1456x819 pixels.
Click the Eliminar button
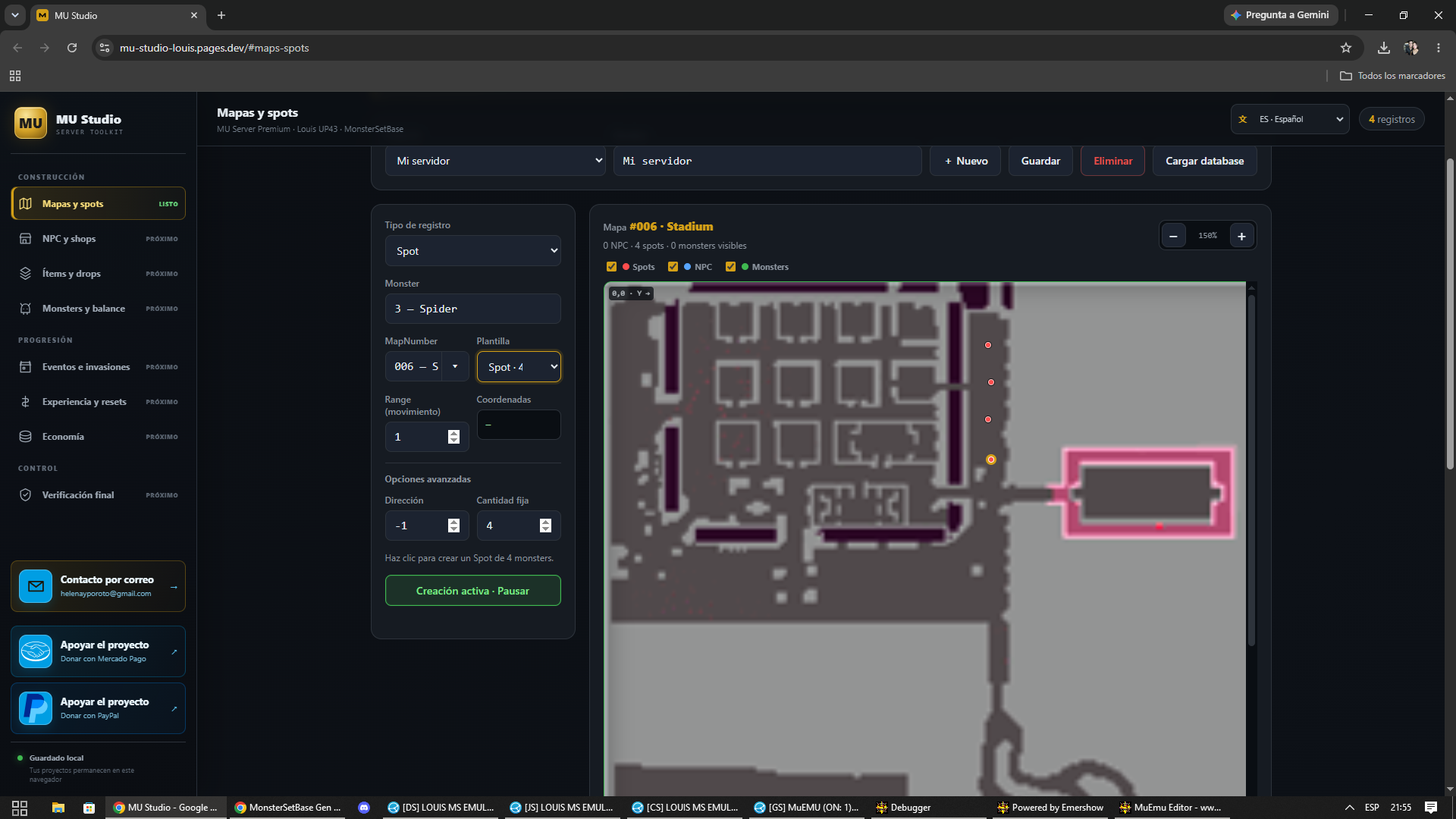(1112, 161)
